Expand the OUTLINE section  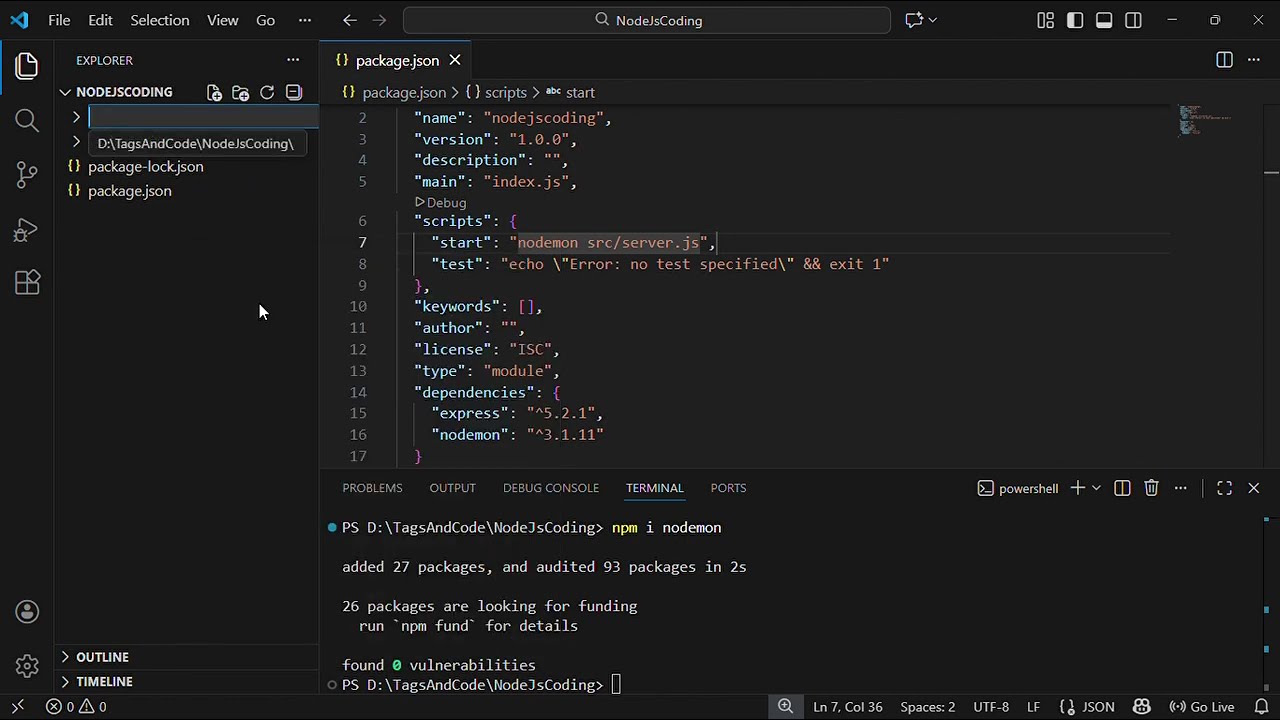[102, 657]
